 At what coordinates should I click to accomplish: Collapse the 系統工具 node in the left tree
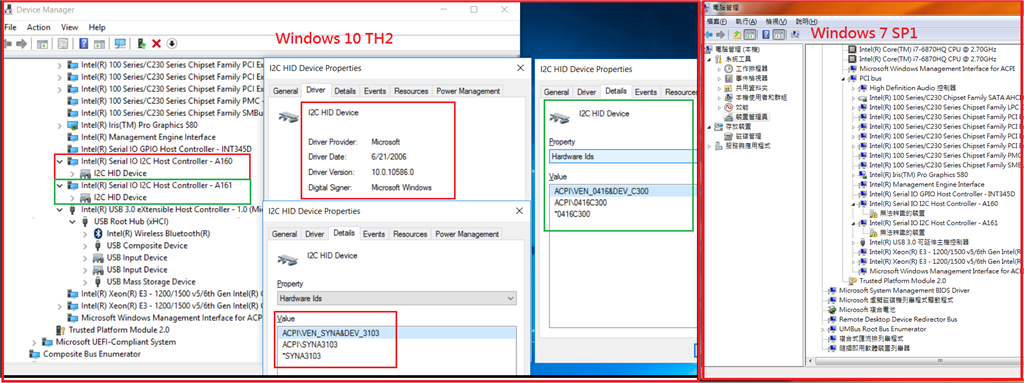[x=710, y=59]
